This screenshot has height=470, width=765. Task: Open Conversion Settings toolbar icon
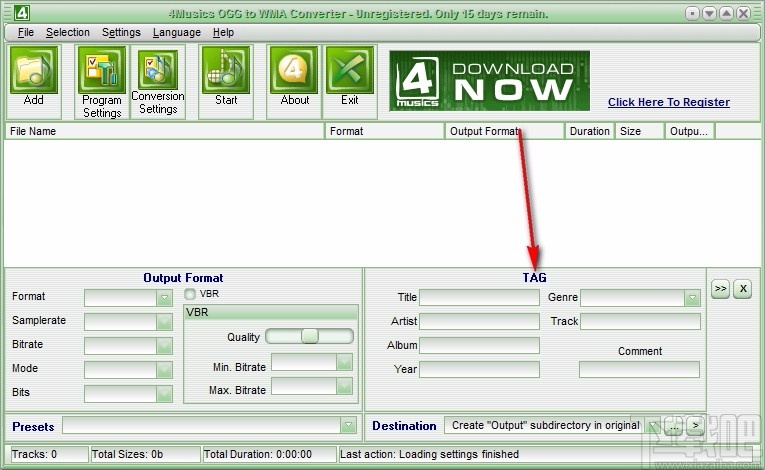pos(158,69)
